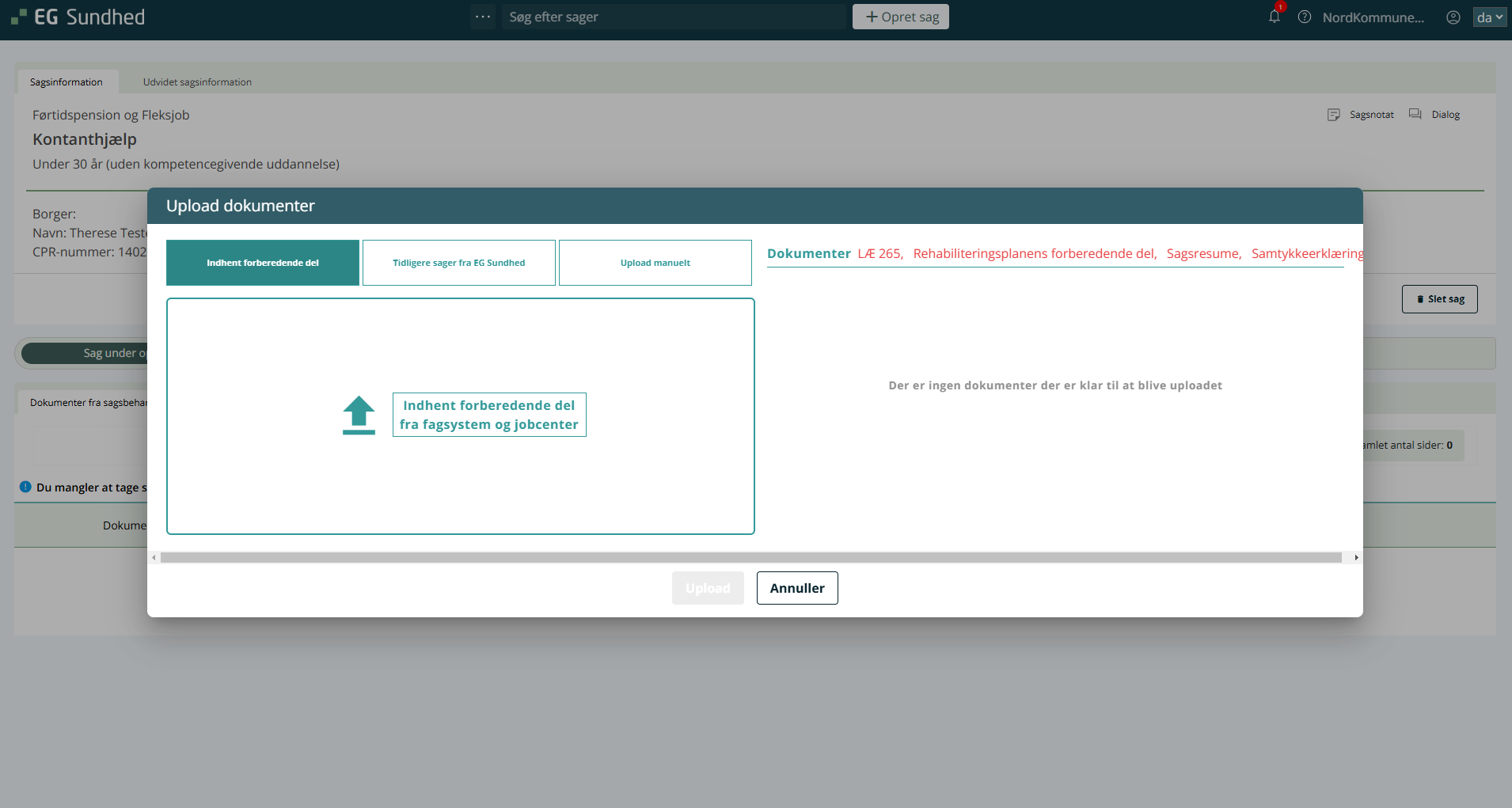This screenshot has height=808, width=1512.
Task: Open the help question mark icon
Action: (x=1305, y=17)
